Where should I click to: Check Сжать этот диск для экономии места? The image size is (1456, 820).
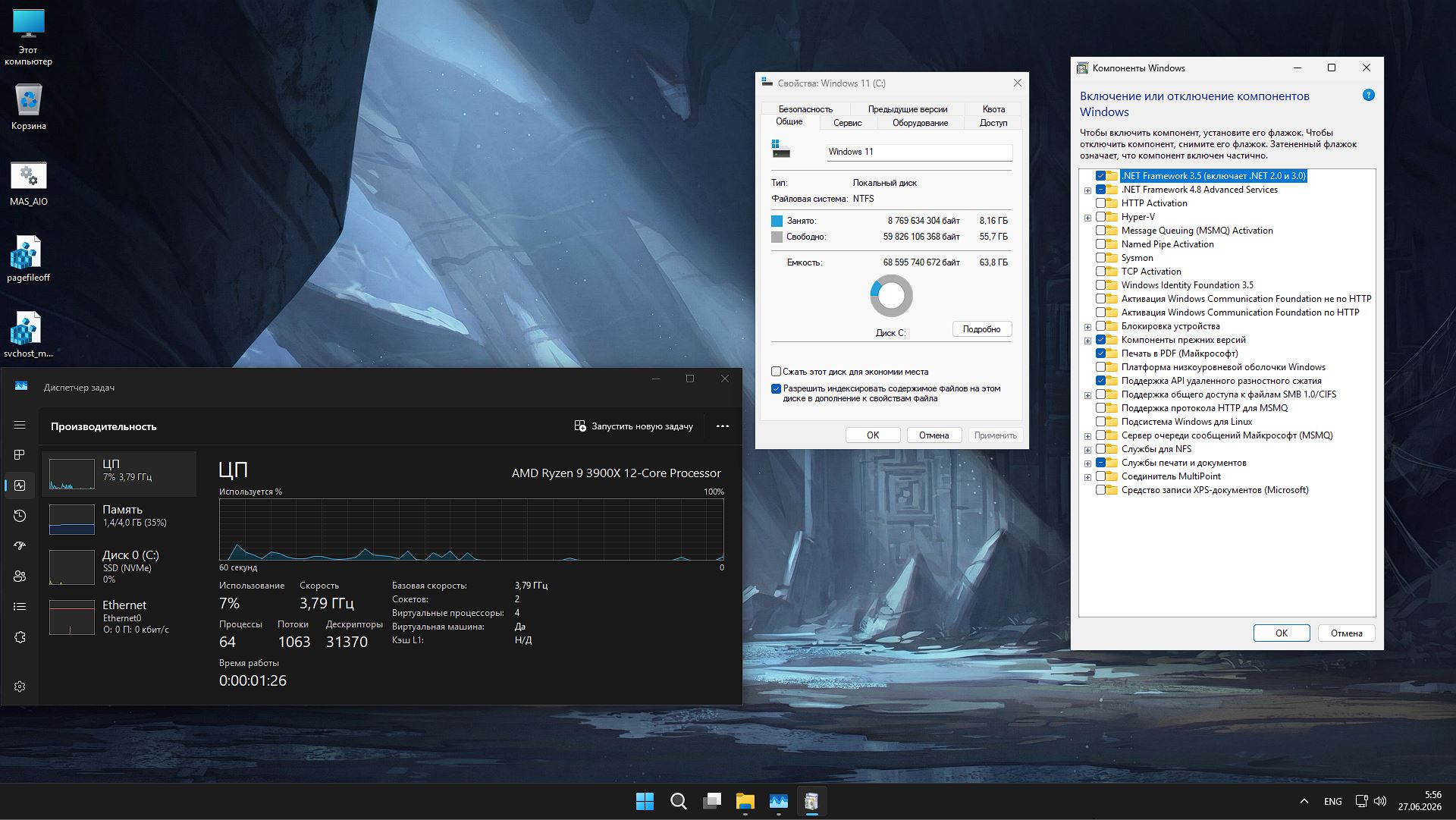(x=776, y=372)
